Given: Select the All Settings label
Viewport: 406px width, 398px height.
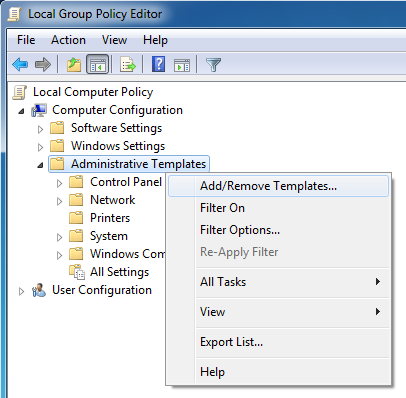Looking at the screenshot, I should point(119,272).
